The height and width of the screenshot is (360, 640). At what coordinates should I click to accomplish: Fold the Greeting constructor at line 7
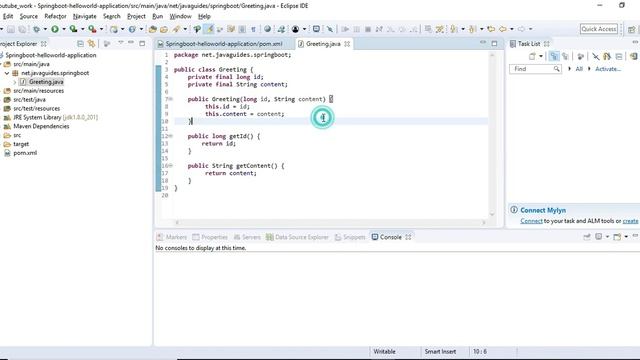click(171, 99)
